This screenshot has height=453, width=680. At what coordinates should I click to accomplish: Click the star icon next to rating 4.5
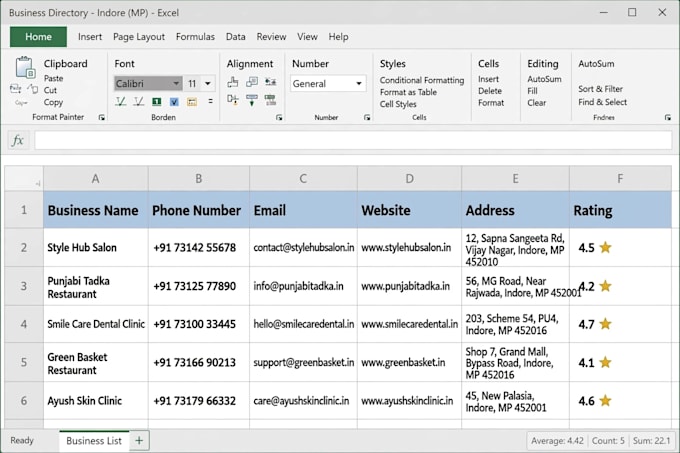pyautogui.click(x=605, y=248)
